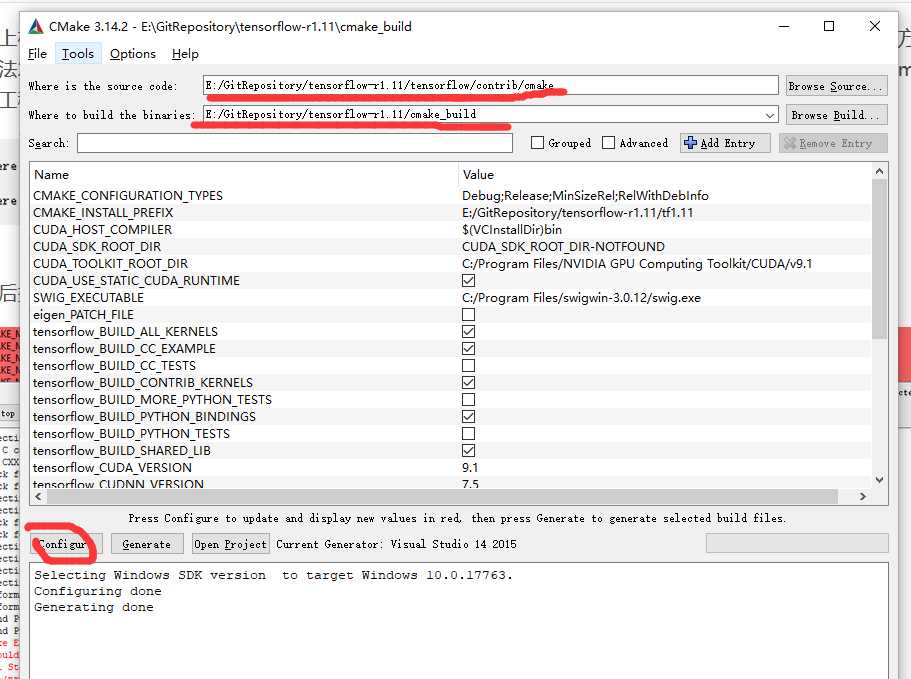Open the Options menu
Viewport: 911px width, 679px height.
pos(132,54)
